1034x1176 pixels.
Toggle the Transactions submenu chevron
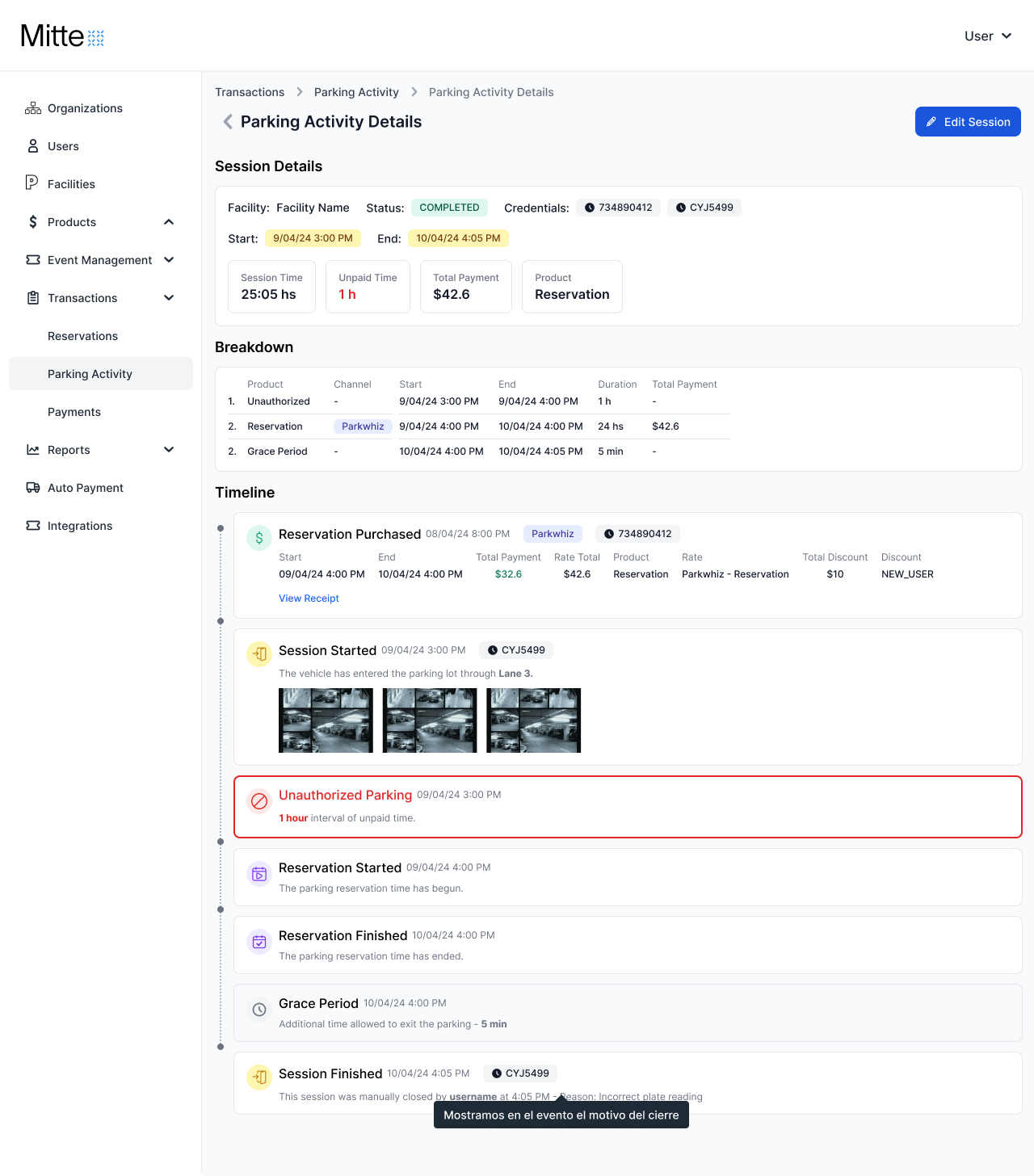[169, 298]
